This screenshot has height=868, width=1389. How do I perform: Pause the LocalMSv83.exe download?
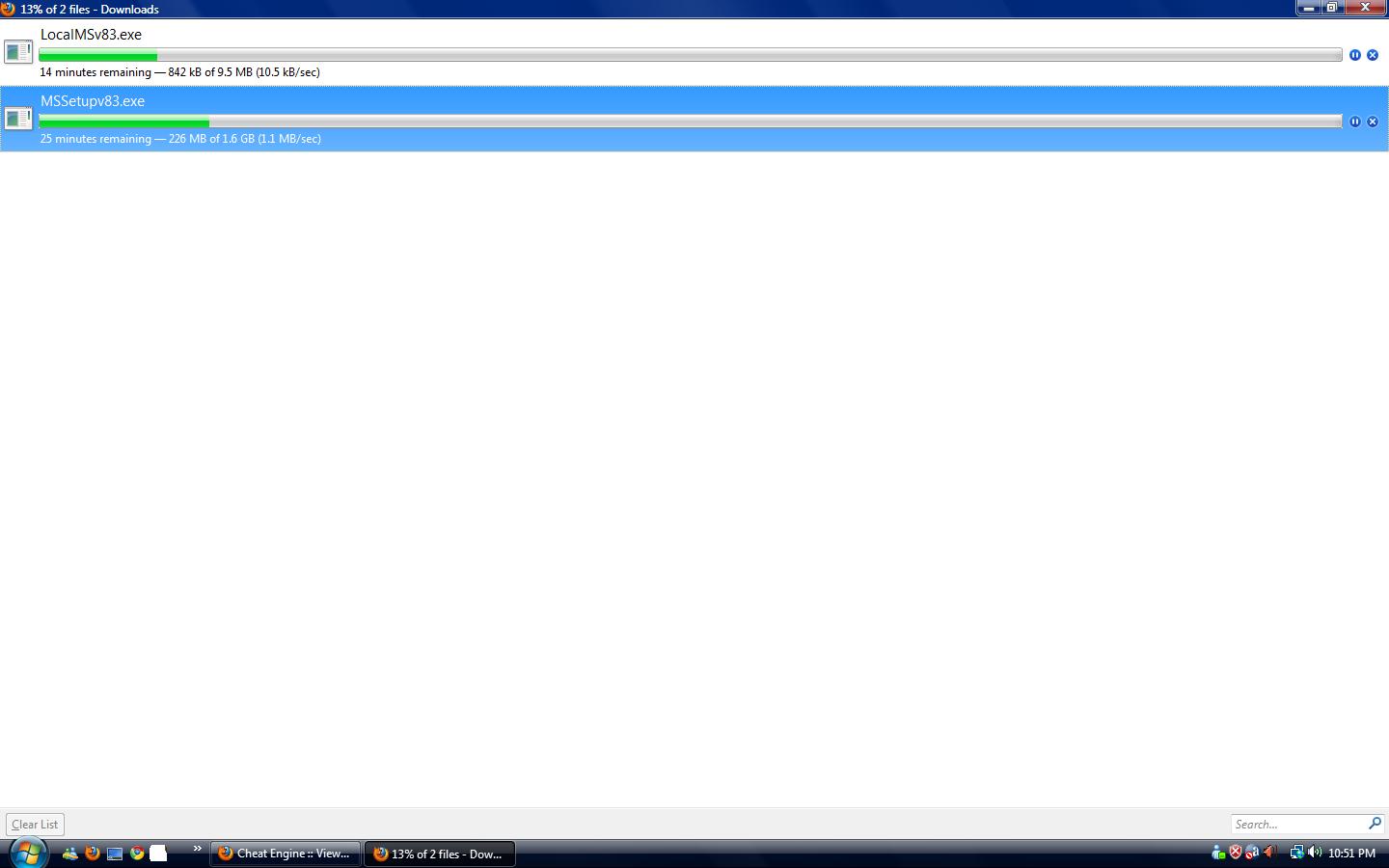click(x=1354, y=55)
